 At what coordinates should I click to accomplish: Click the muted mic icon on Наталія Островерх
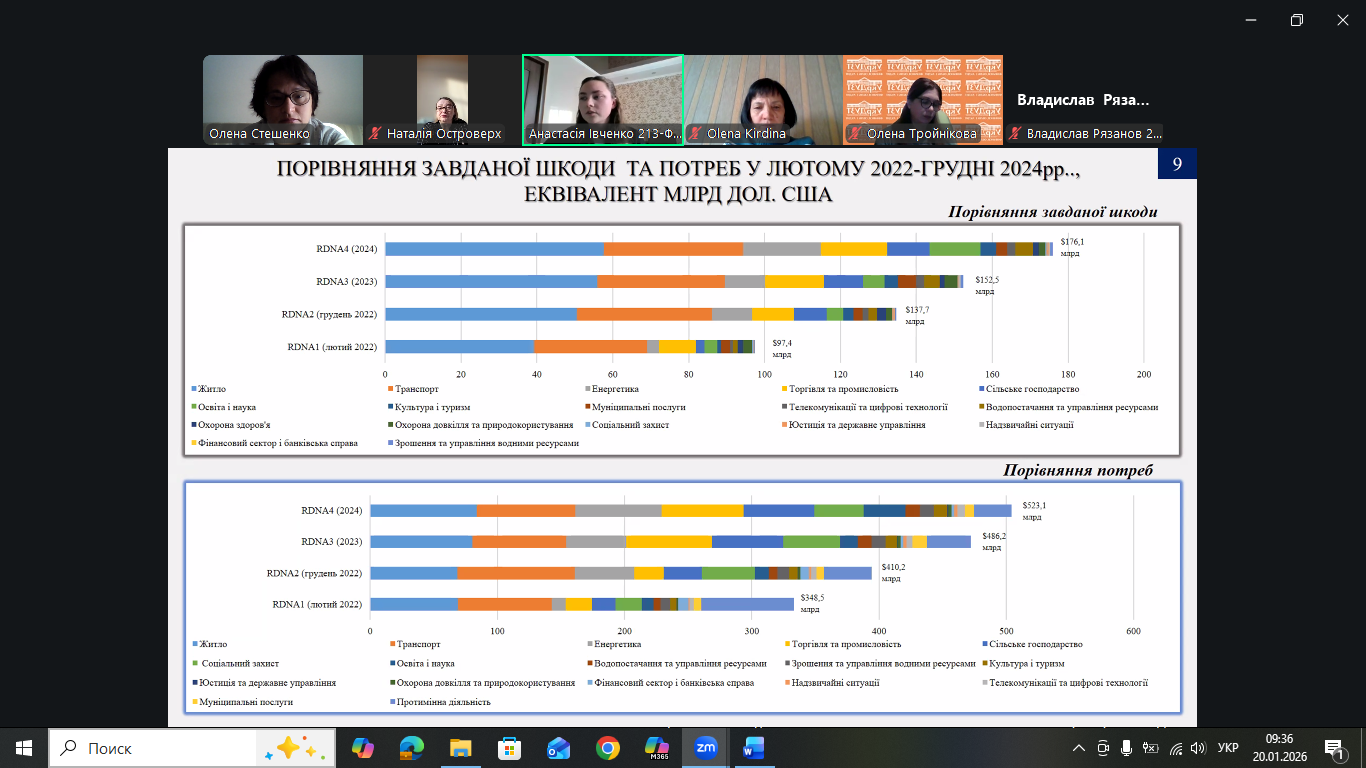374,134
